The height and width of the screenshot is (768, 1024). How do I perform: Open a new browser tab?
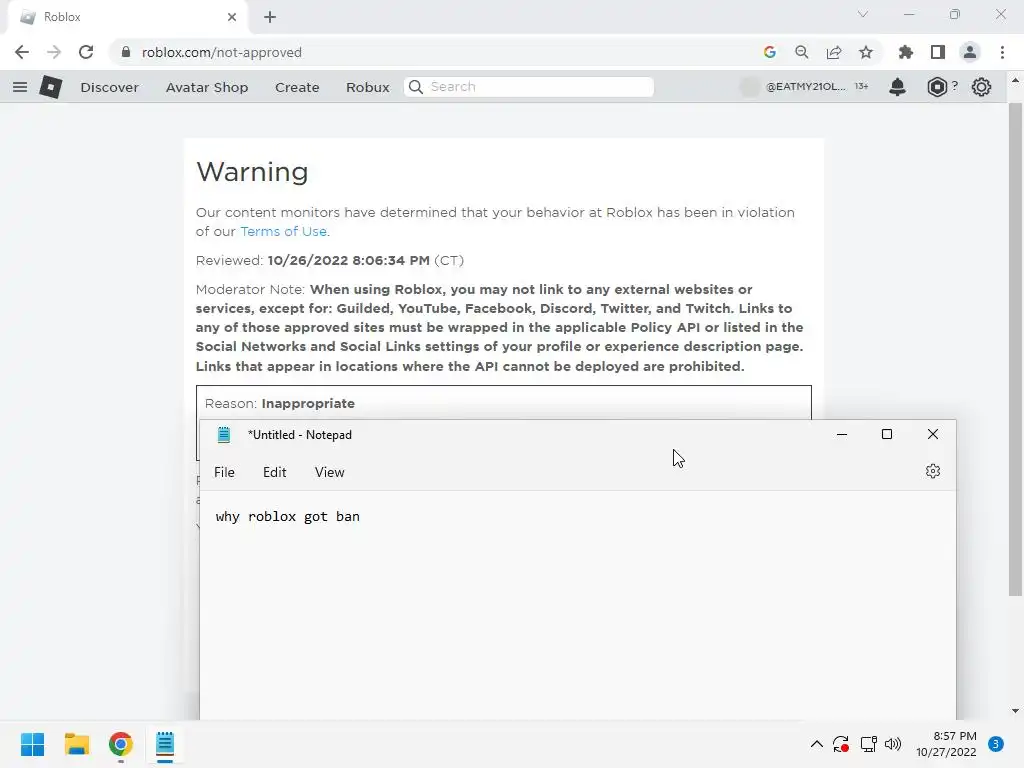[270, 17]
